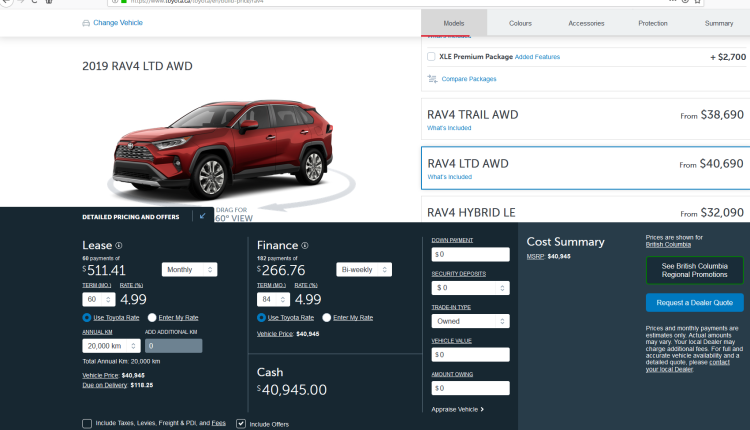The width and height of the screenshot is (750, 430).
Task: Select the RAV4 TRAIL AWD model card
Action: point(585,120)
